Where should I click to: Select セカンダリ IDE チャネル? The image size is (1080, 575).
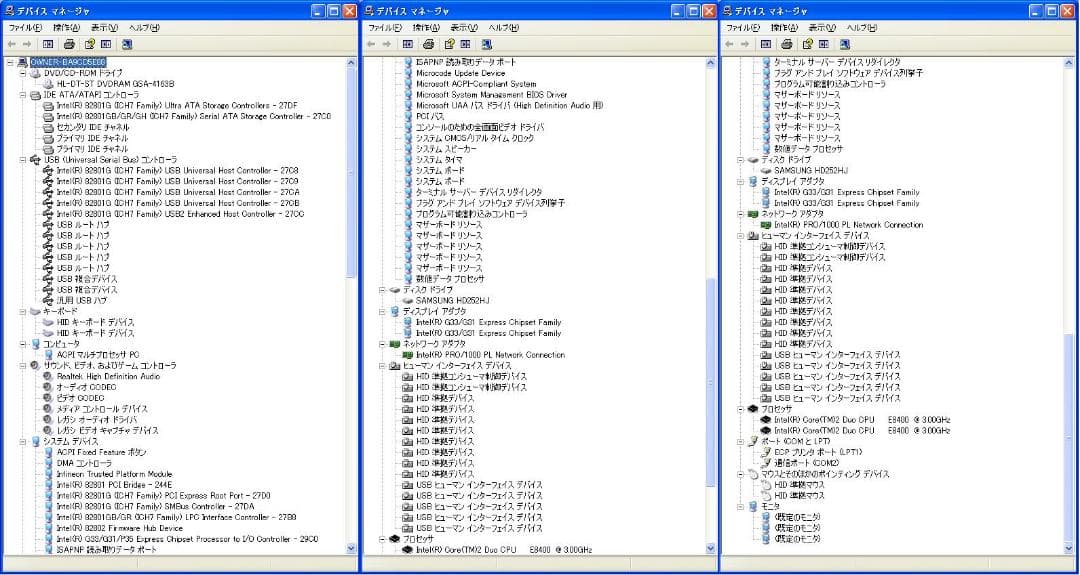pos(92,127)
